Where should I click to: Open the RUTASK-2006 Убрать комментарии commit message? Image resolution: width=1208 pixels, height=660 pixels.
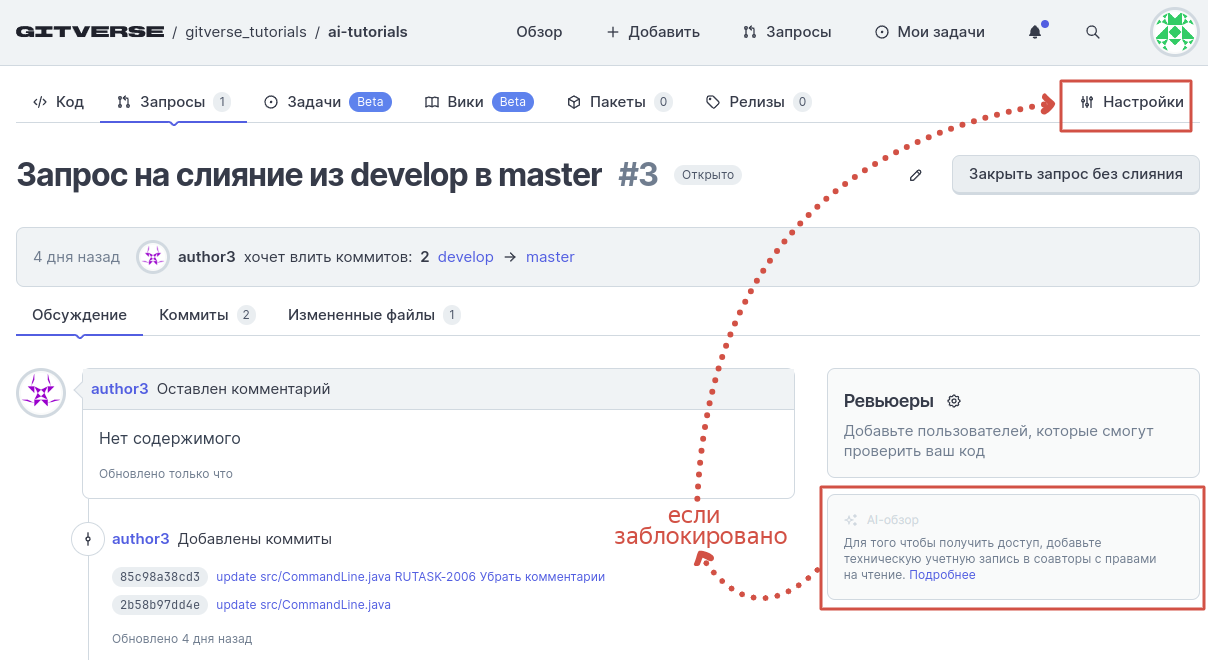411,577
